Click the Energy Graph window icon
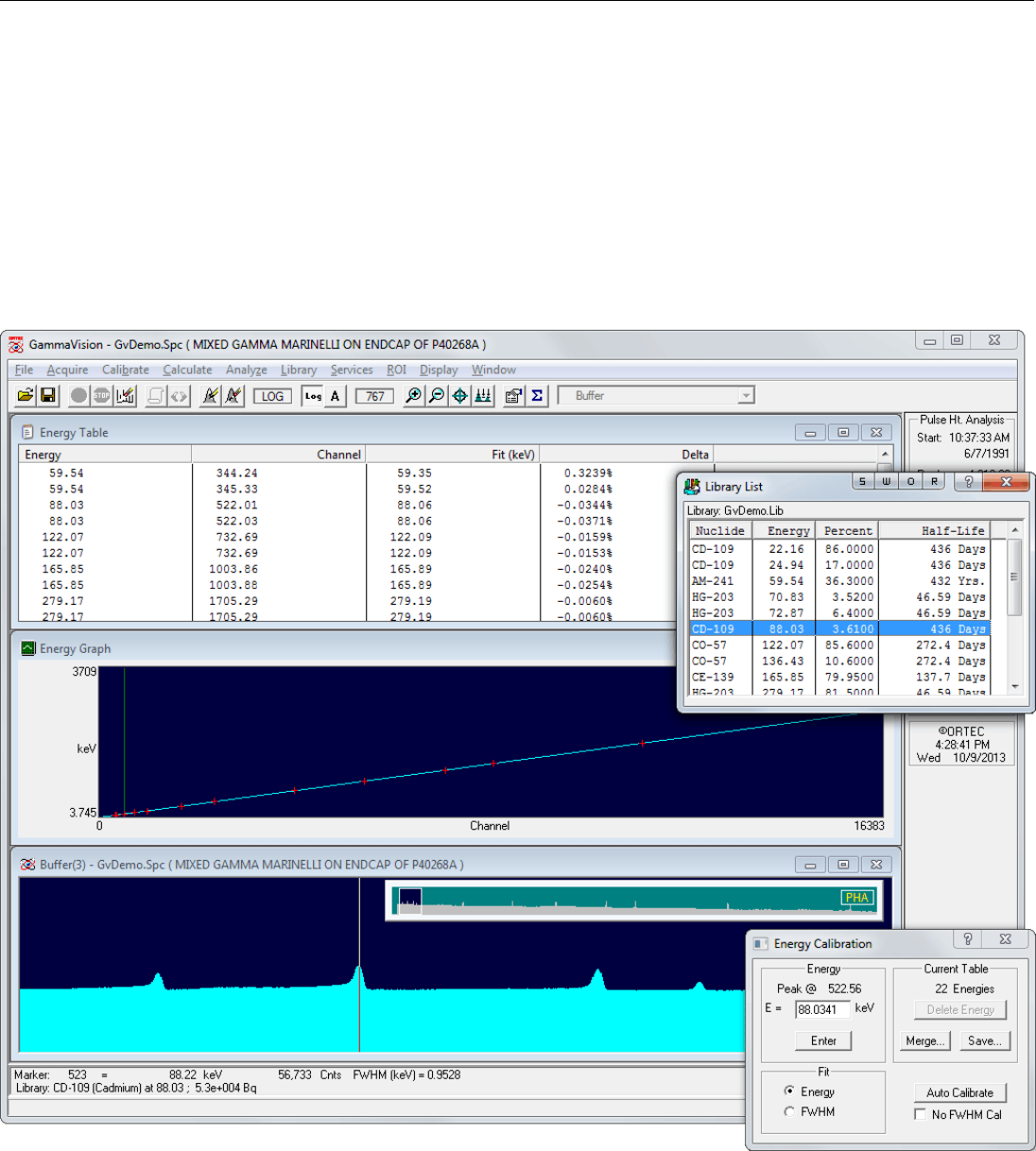This screenshot has height=1151, width=1036. tap(28, 648)
